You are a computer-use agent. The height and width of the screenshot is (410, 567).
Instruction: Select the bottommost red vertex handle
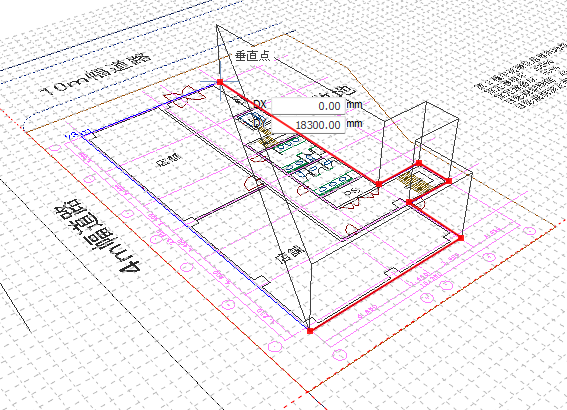tap(310, 330)
